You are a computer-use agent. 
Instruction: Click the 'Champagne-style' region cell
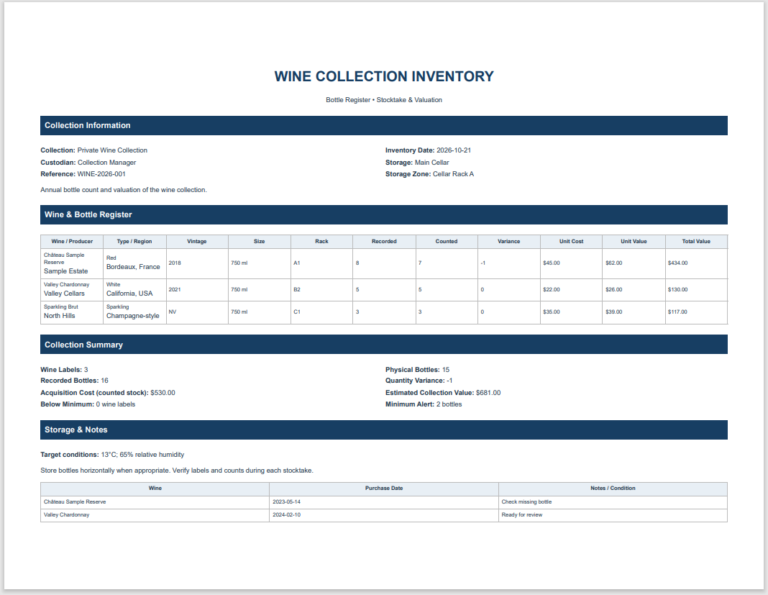coord(133,316)
